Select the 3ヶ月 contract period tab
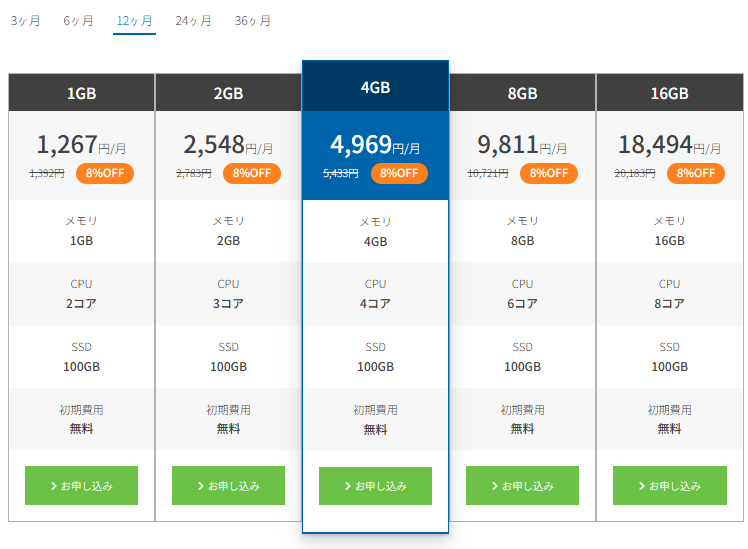748x549 pixels. 26,21
